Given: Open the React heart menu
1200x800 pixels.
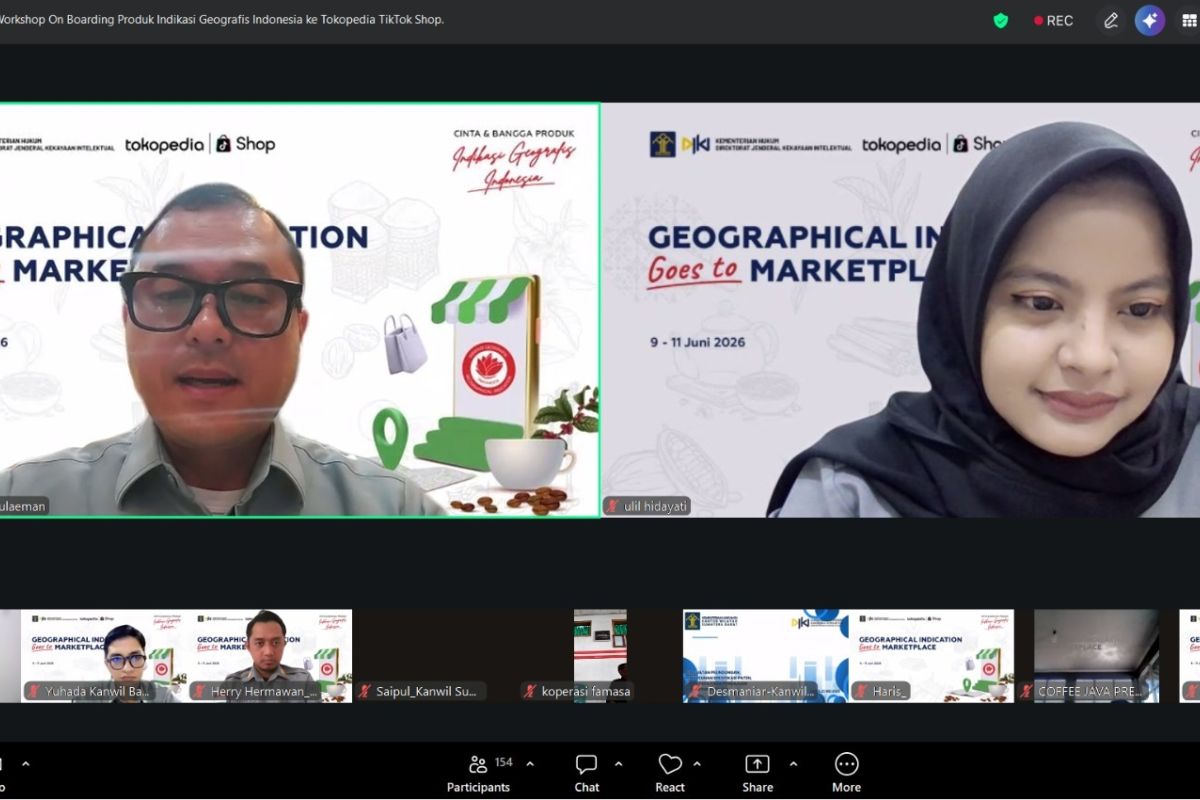Looking at the screenshot, I should click(670, 773).
